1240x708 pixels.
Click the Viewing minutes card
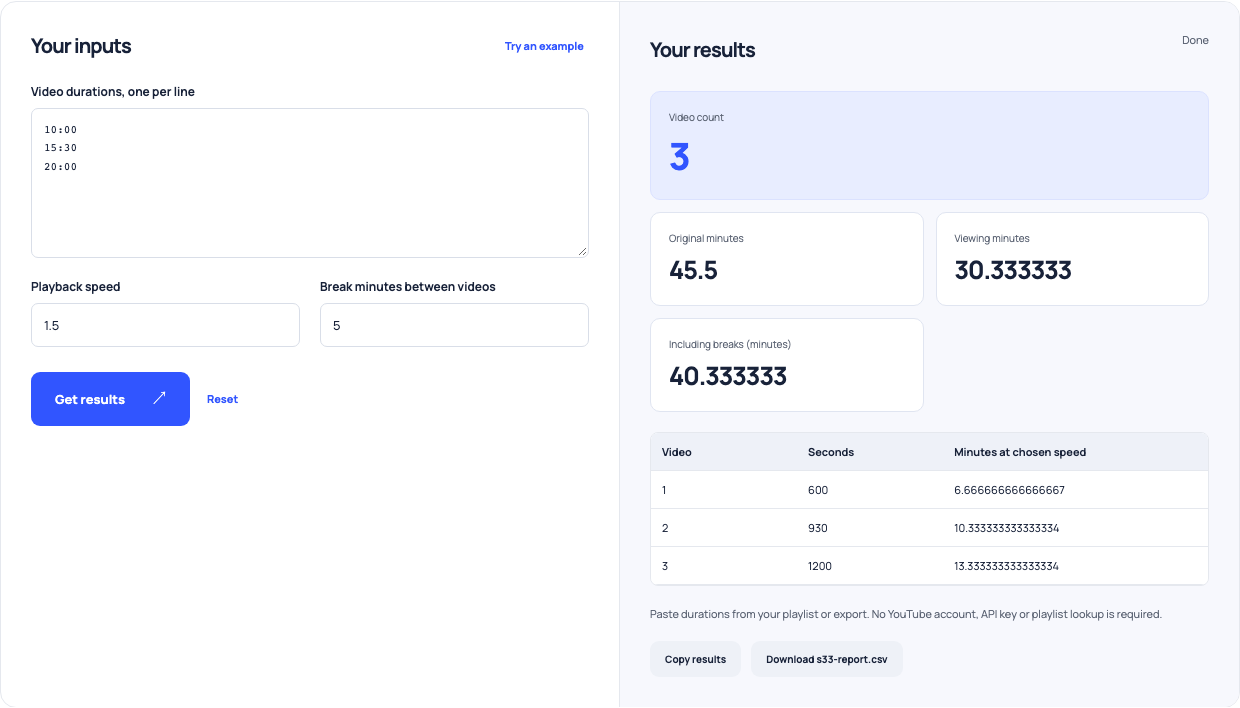tap(1072, 259)
